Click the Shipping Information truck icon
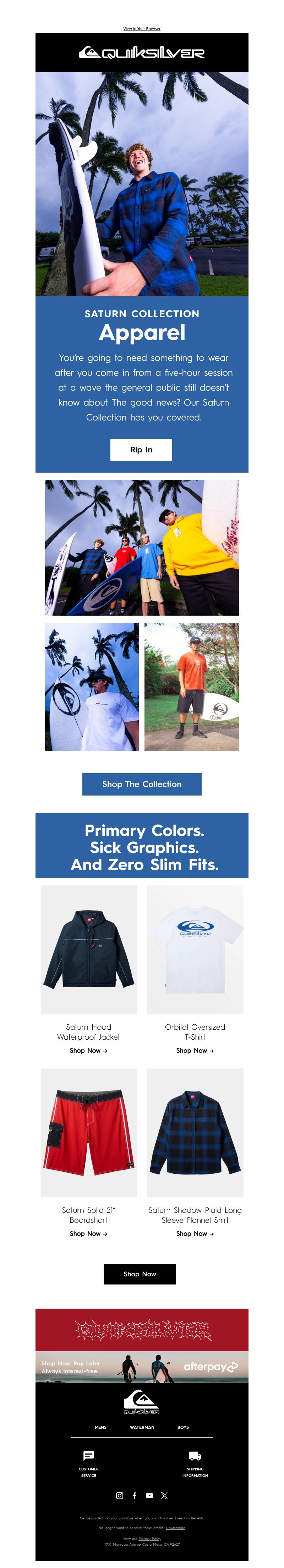The height and width of the screenshot is (1568, 284). 195,1456
